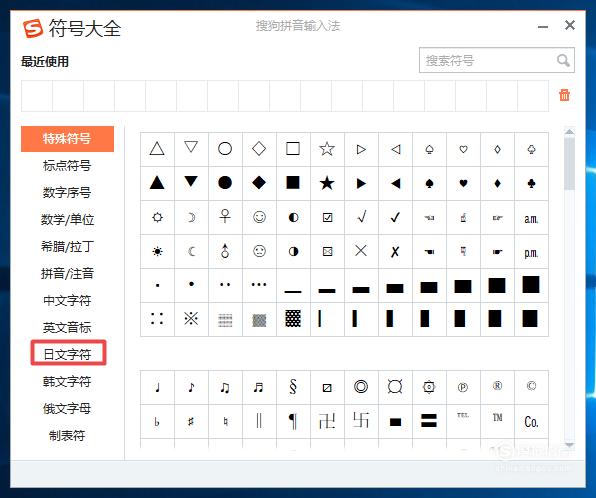
Task: Insert the solid left-pointing triangle ◀
Action: (395, 183)
